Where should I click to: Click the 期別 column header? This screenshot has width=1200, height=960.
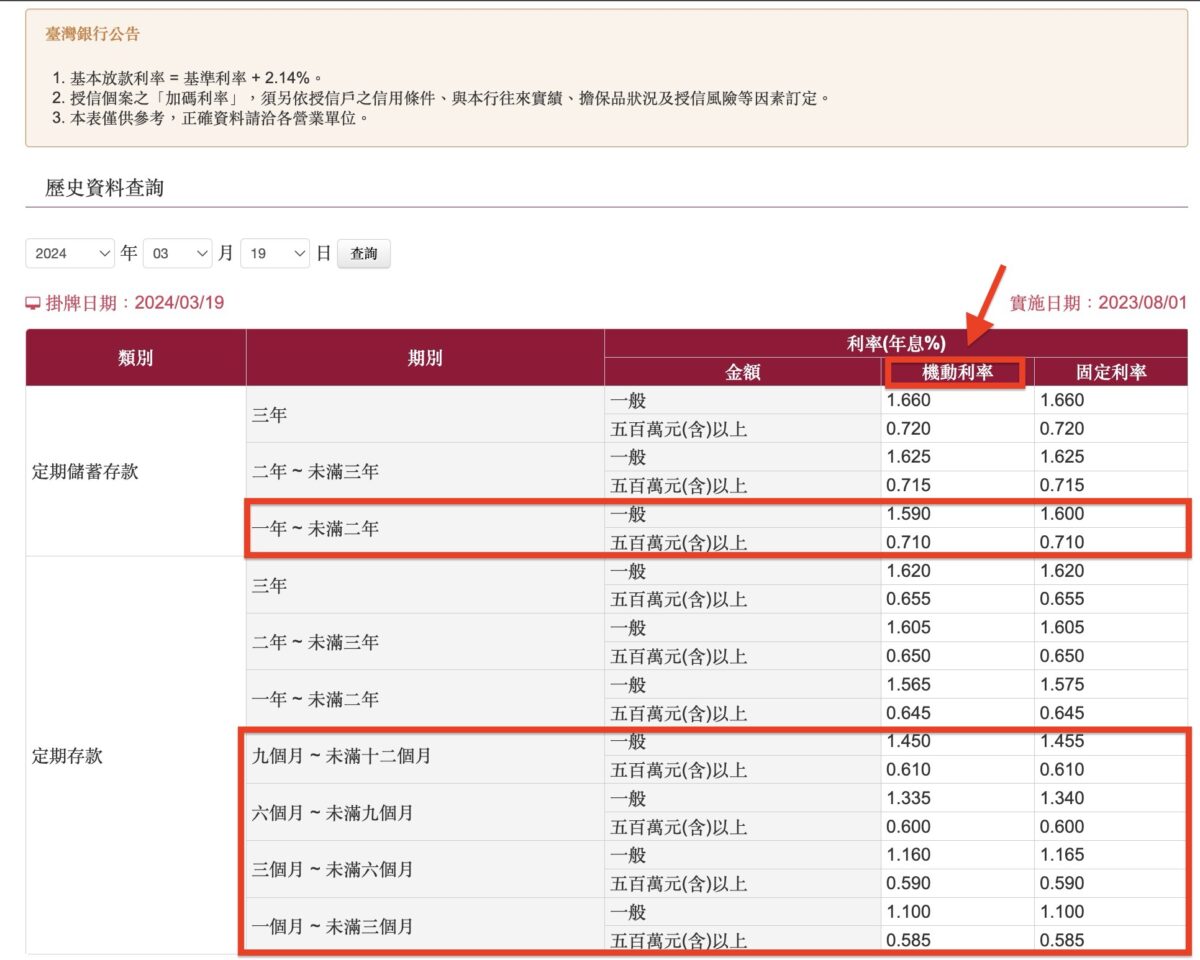(425, 358)
